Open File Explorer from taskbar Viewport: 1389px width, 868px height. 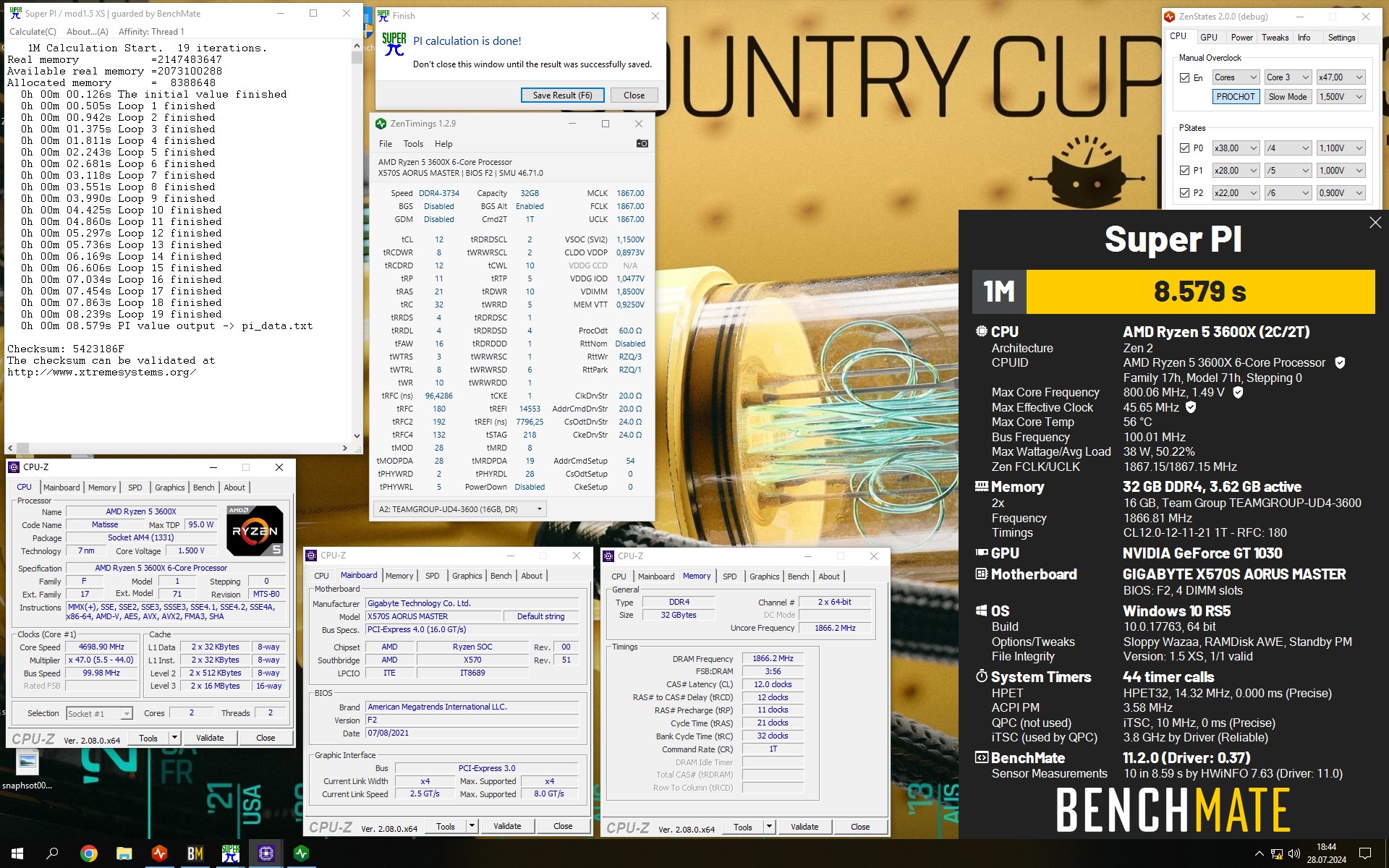coord(124,854)
